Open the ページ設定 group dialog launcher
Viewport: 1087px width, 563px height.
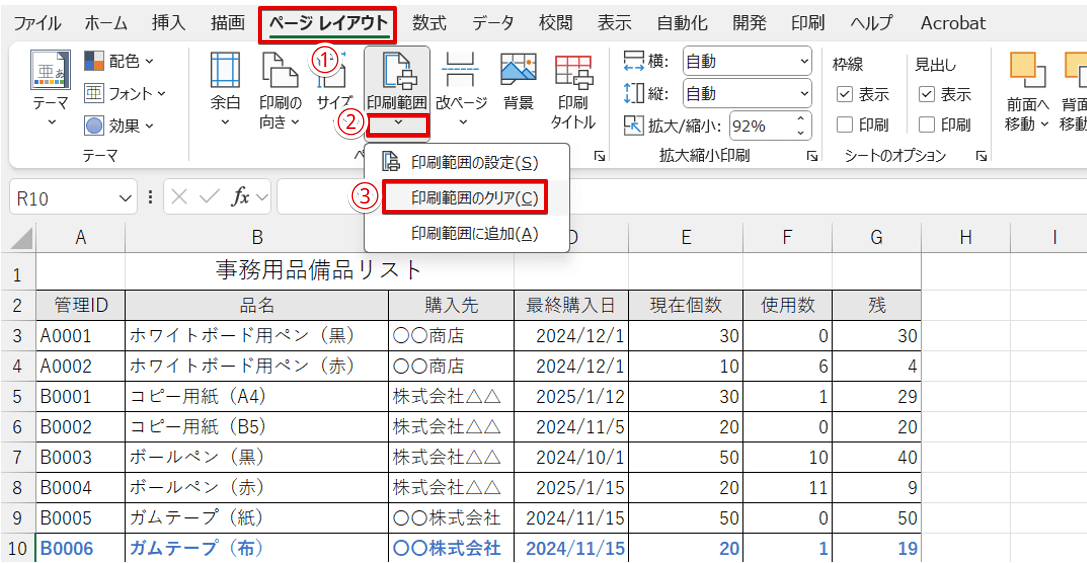pos(599,157)
